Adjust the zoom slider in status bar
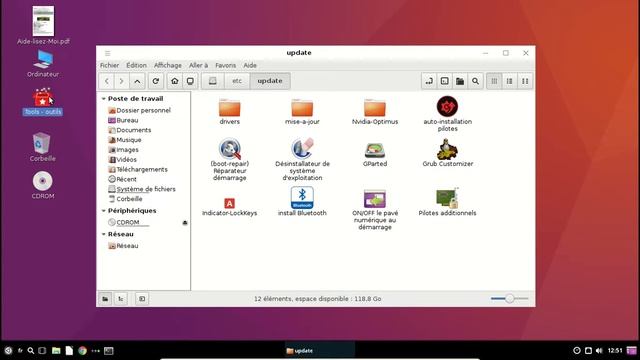This screenshot has width=640, height=360. tap(509, 299)
